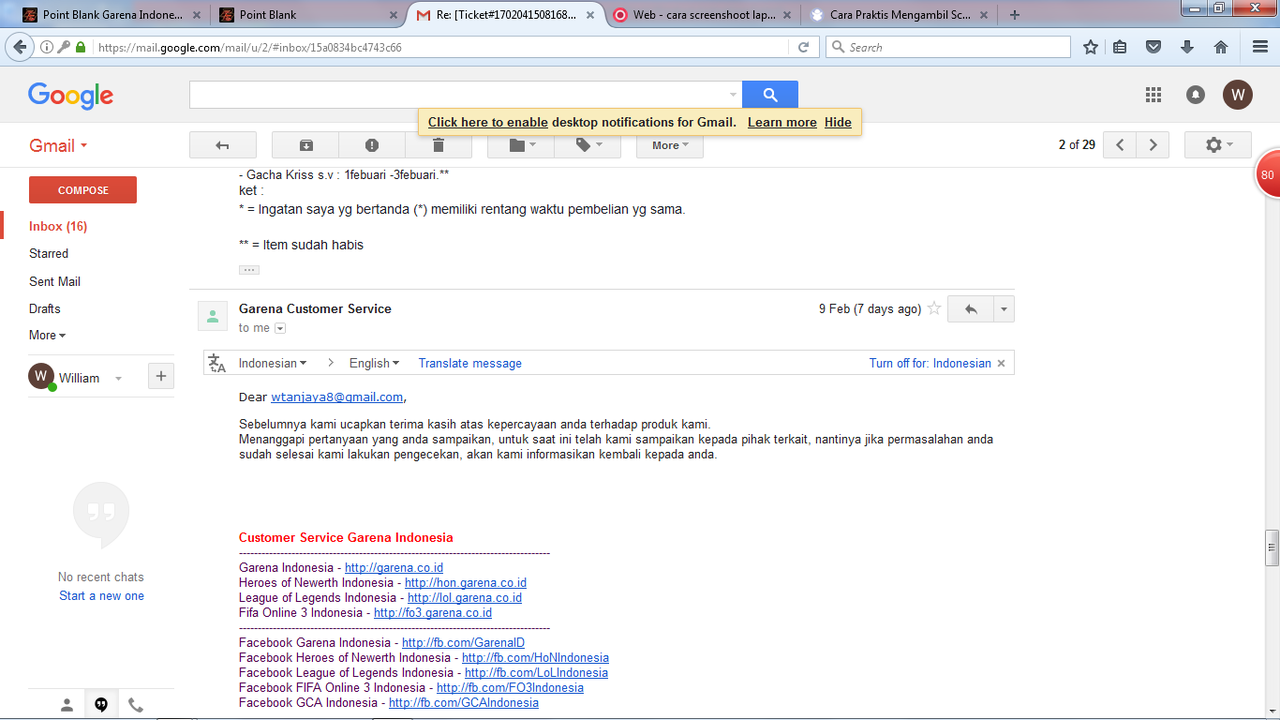Click Turn off for: Indonesian
This screenshot has height=720, width=1280.
point(930,363)
